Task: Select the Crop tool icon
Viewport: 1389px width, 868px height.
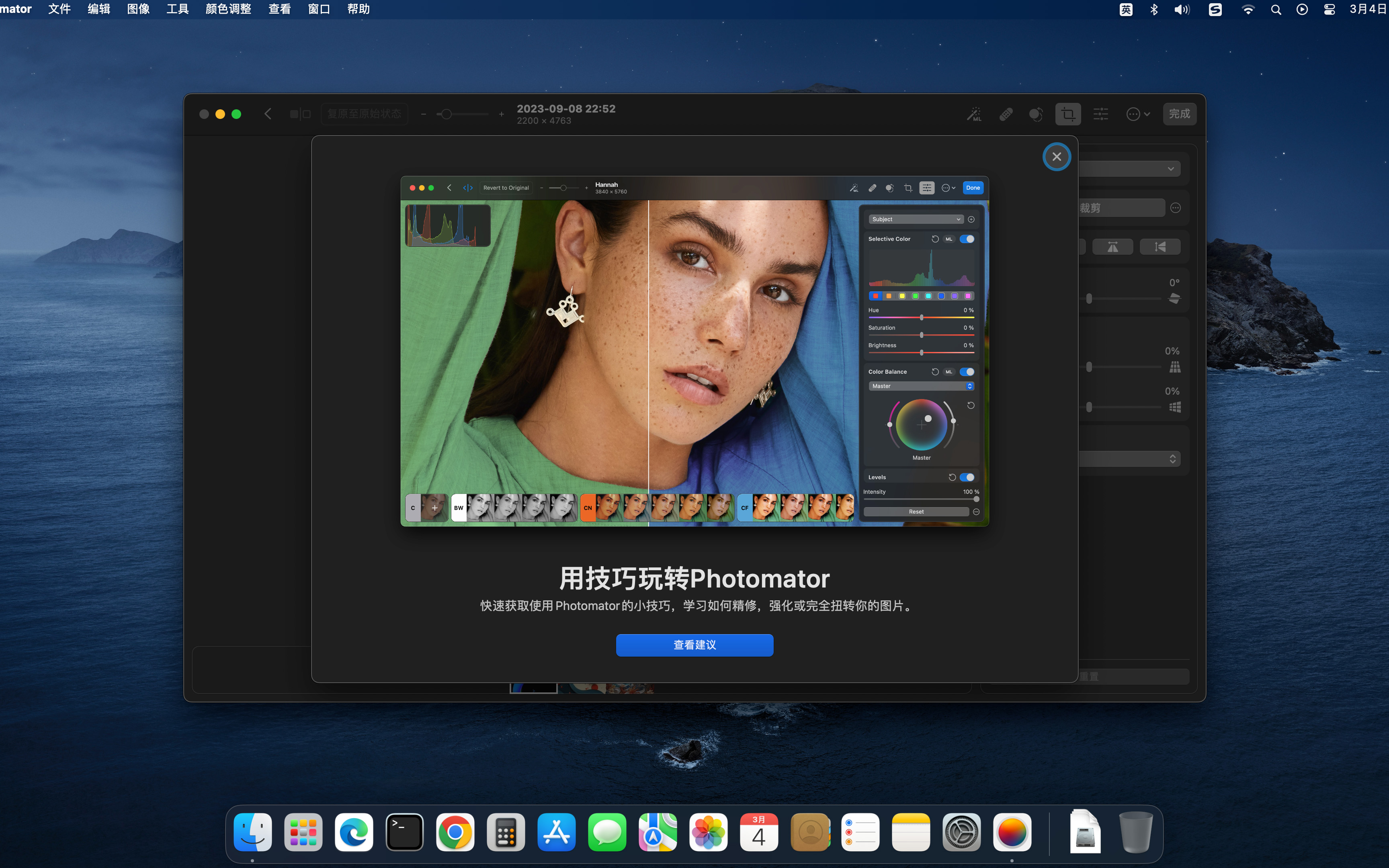Action: (x=1067, y=114)
